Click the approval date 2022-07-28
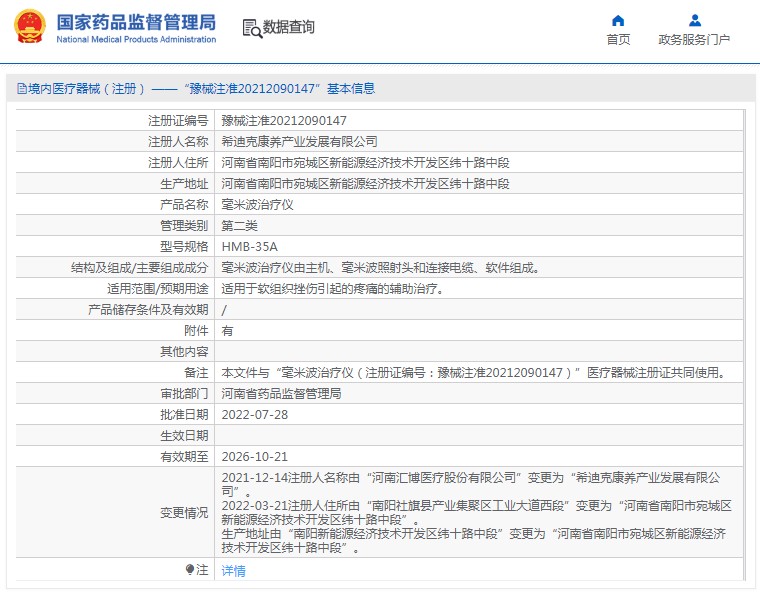This screenshot has width=760, height=598. coord(254,414)
